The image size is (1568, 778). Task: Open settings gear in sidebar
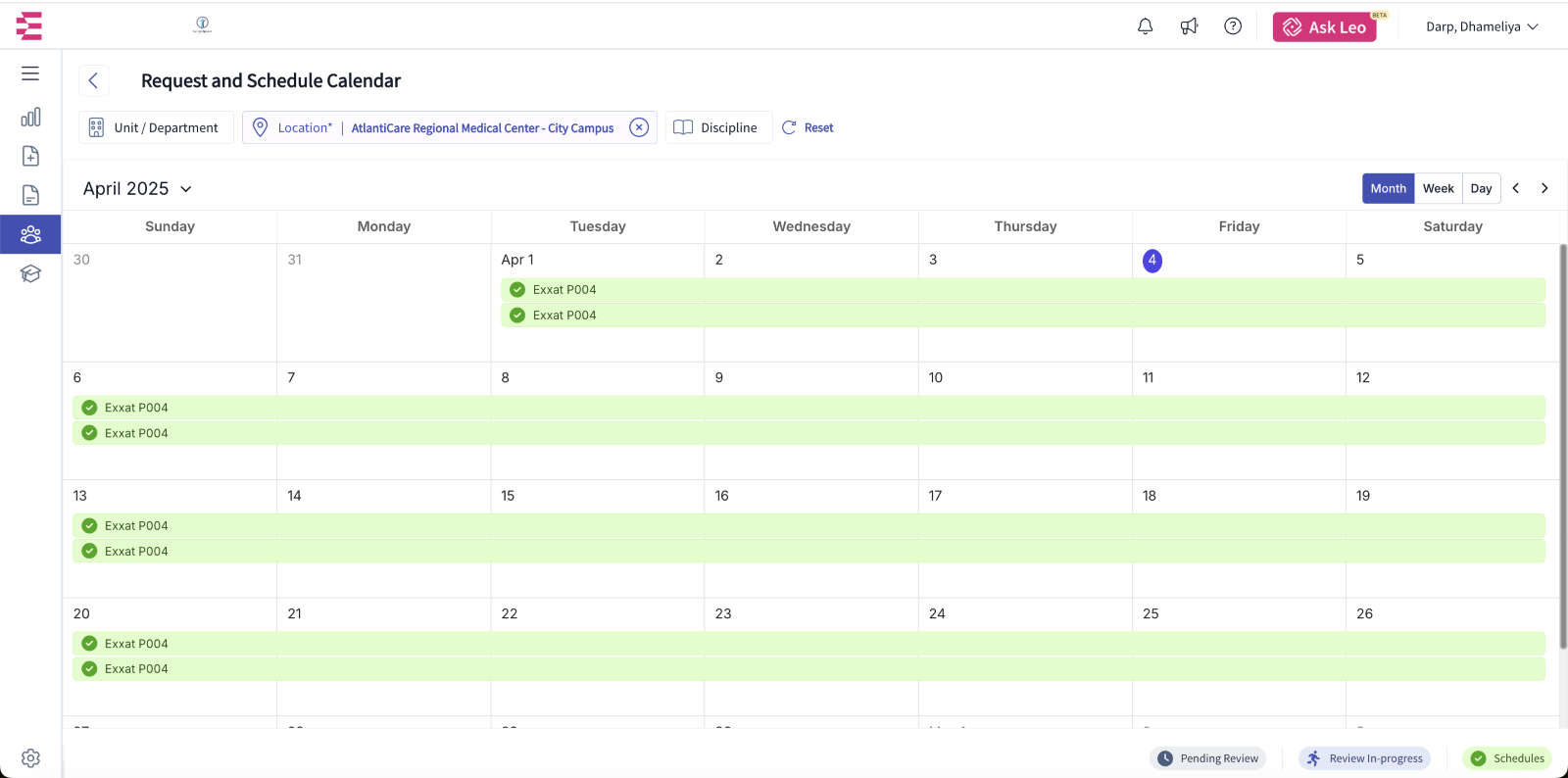pyautogui.click(x=30, y=757)
